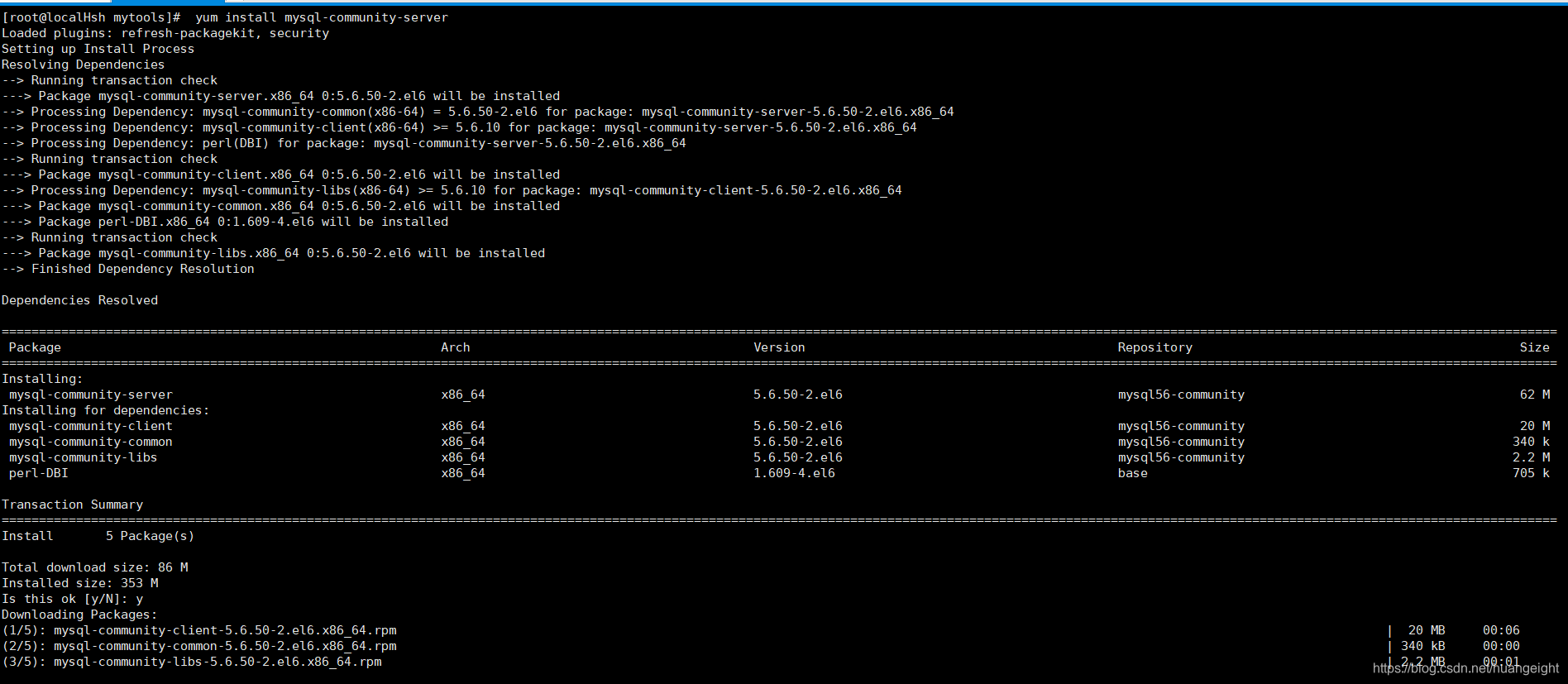The width and height of the screenshot is (1568, 684).
Task: Click the 'Processing Dependency: perl(DBI)' line
Action: point(344,143)
